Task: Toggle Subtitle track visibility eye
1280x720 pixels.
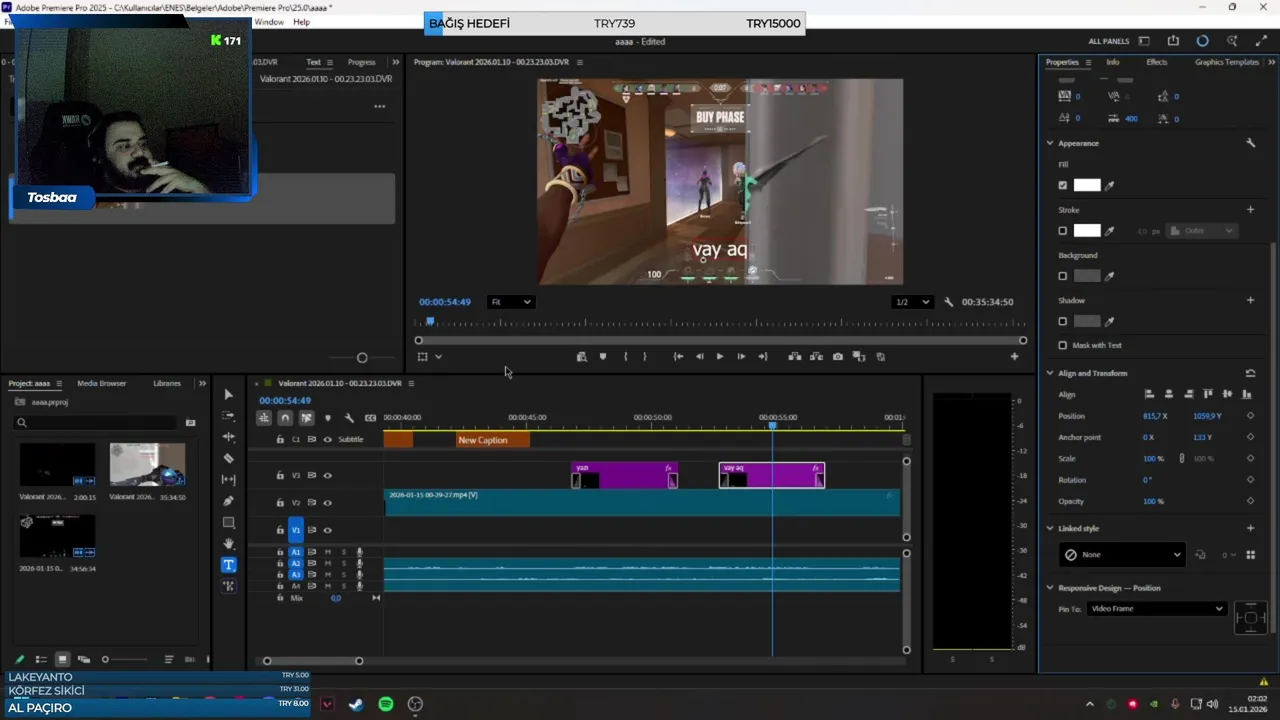Action: tap(327, 440)
